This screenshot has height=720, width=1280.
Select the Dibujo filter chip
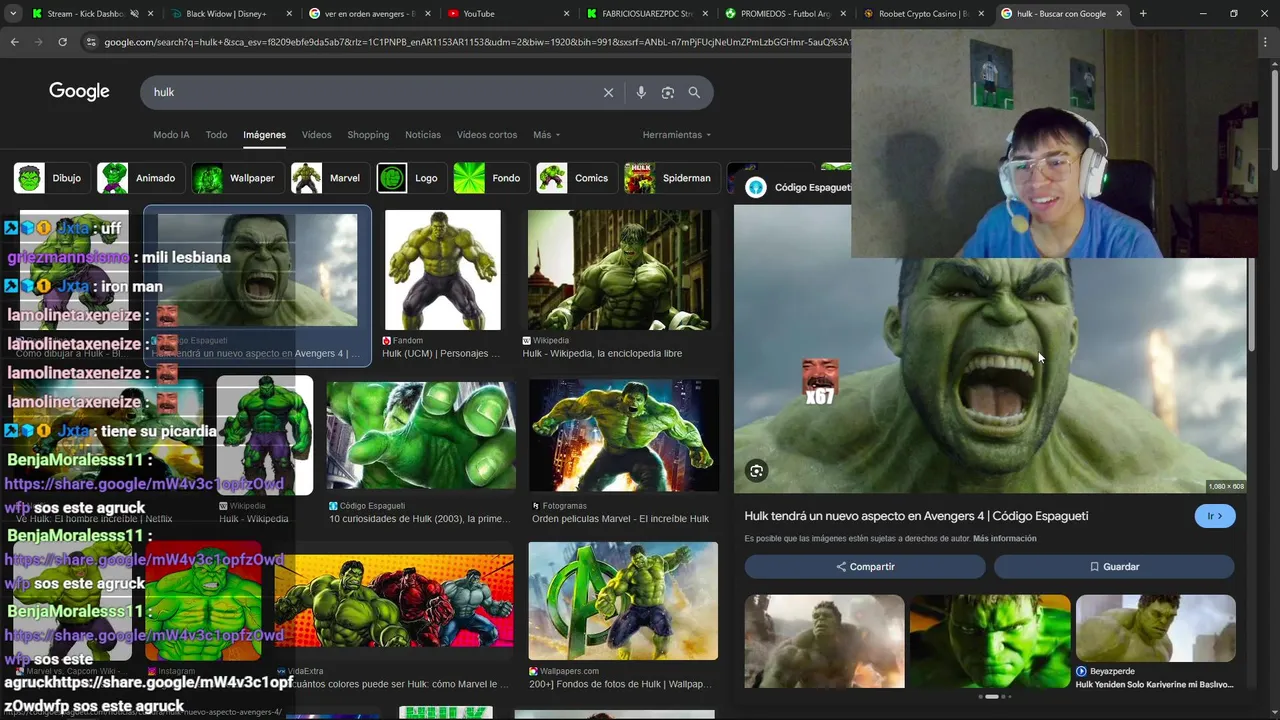(50, 178)
